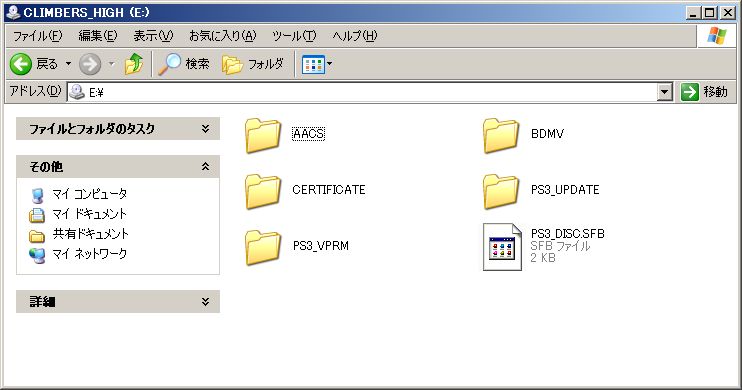Click the BDMV folder name label
This screenshot has width=742, height=390.
pyautogui.click(x=548, y=134)
